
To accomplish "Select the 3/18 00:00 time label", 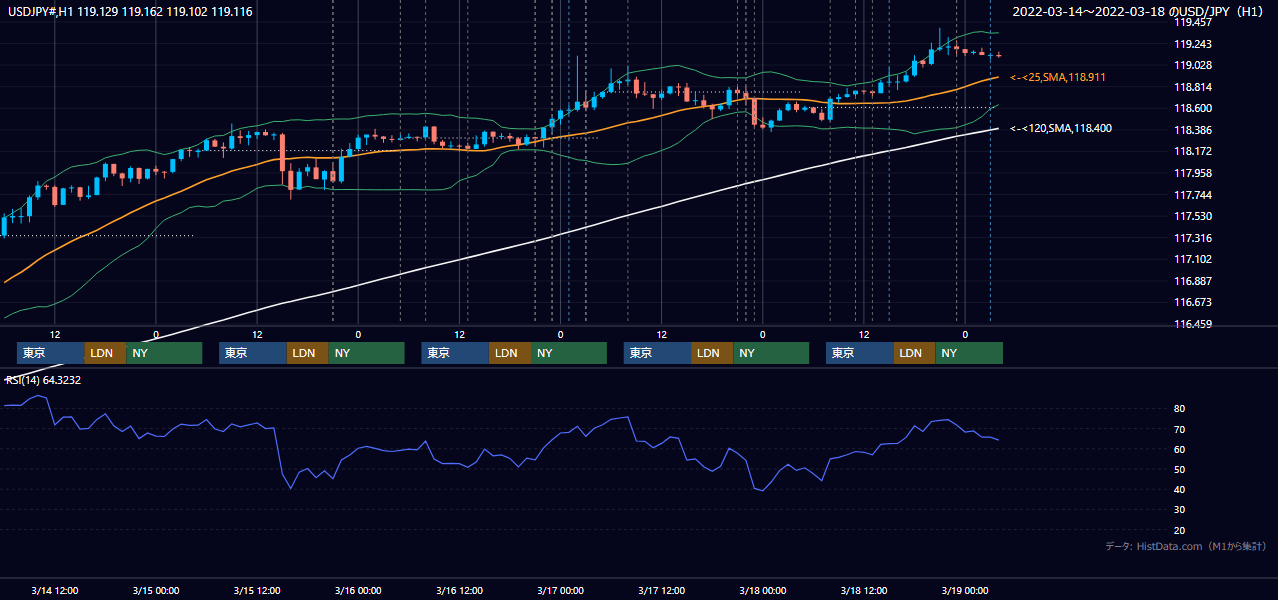I will coord(762,591).
